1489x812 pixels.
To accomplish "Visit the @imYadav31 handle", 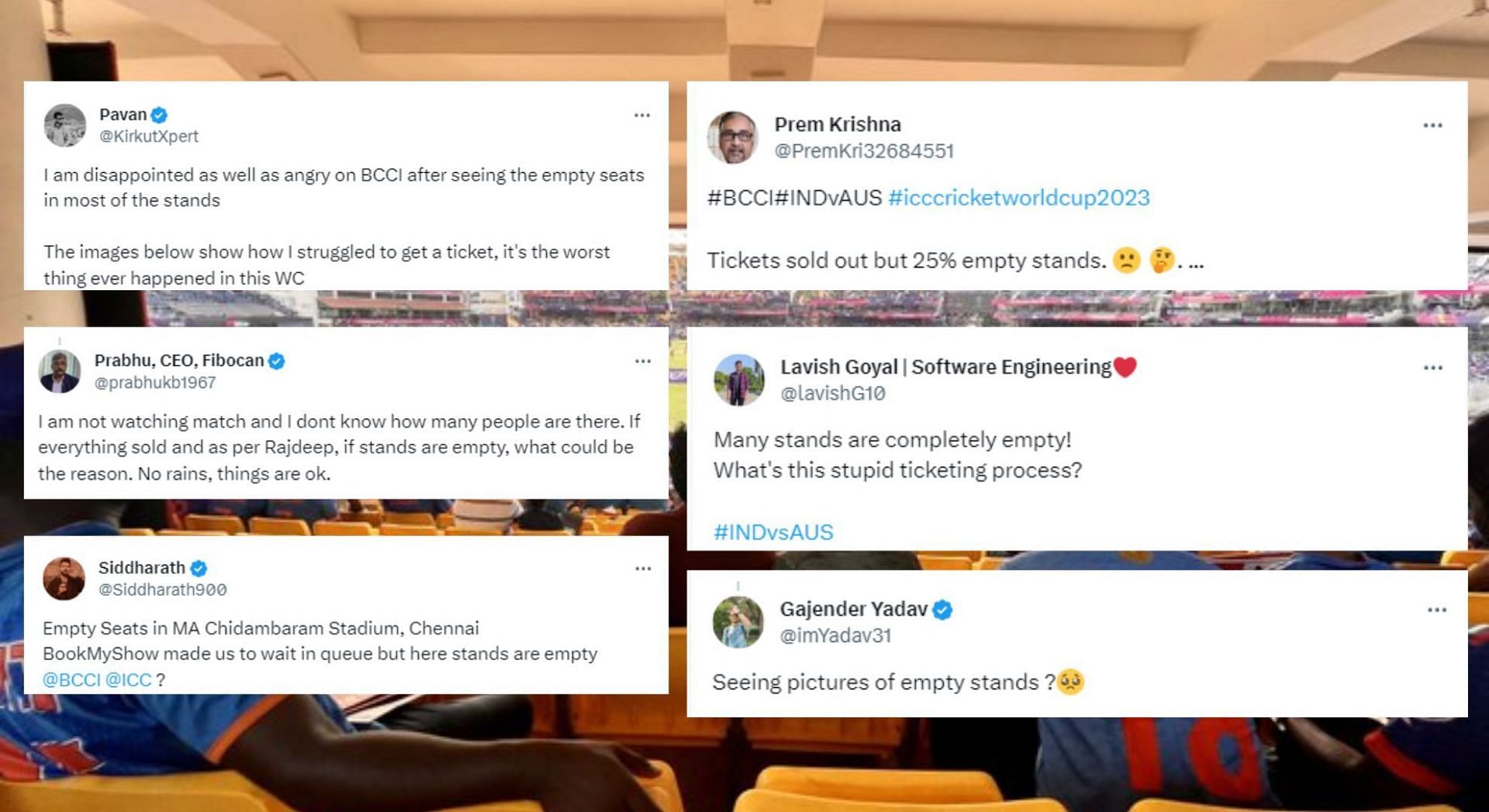I will pos(835,636).
